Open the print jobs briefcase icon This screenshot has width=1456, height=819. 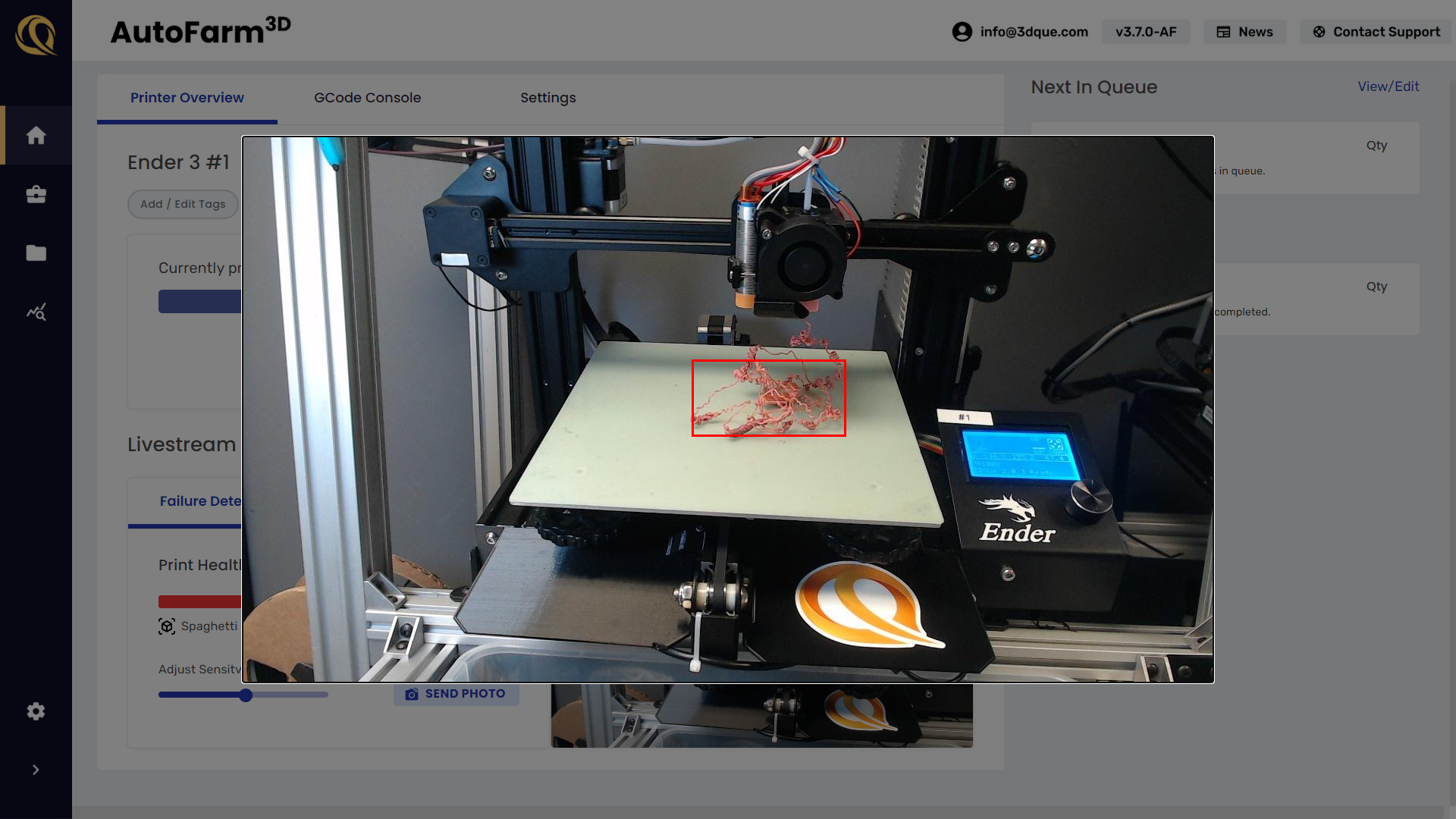pos(36,194)
